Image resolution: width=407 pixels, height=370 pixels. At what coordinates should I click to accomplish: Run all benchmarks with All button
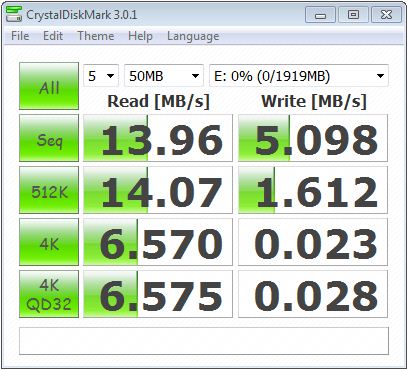pos(49,86)
